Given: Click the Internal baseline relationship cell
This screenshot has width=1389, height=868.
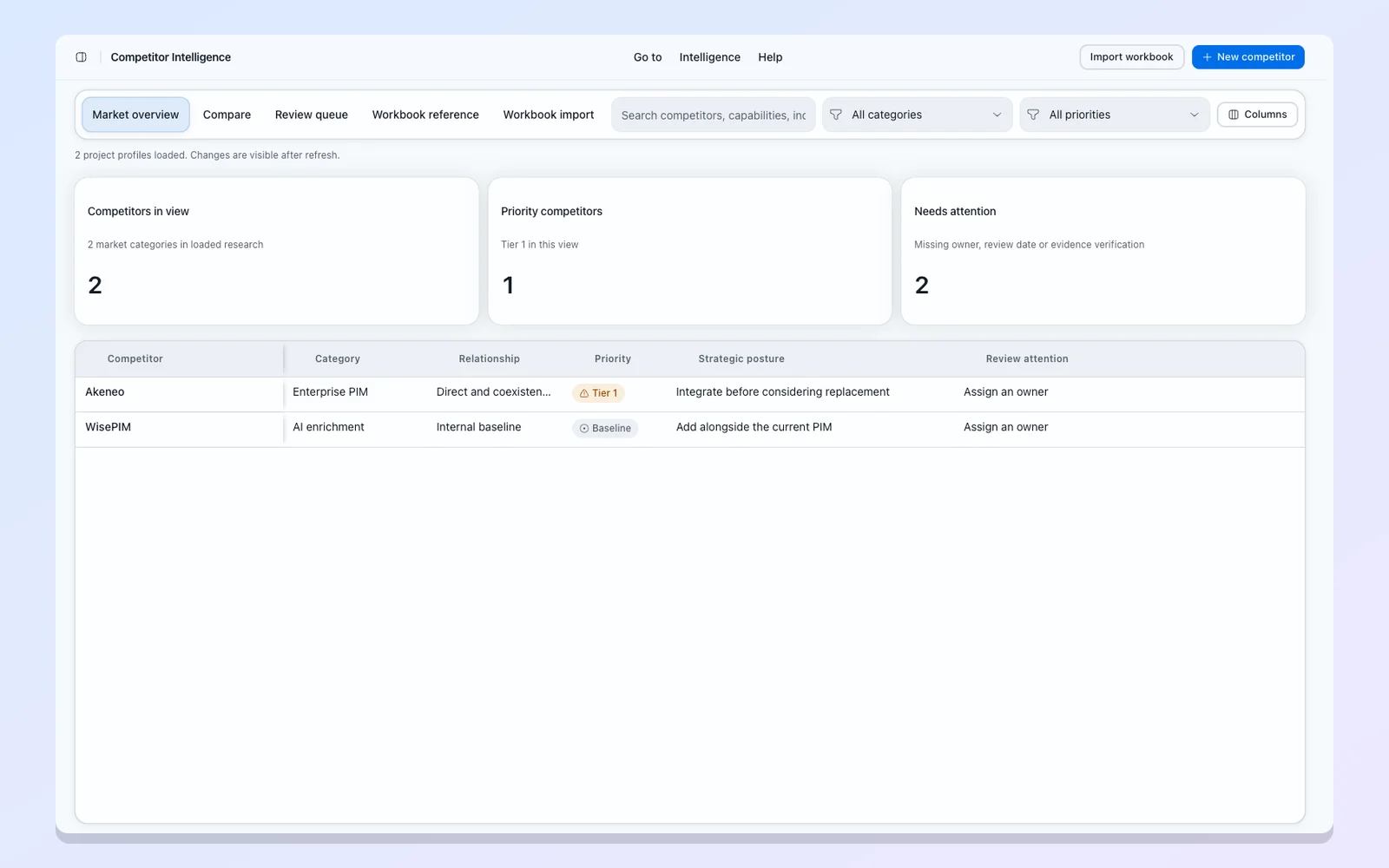Looking at the screenshot, I should point(478,427).
